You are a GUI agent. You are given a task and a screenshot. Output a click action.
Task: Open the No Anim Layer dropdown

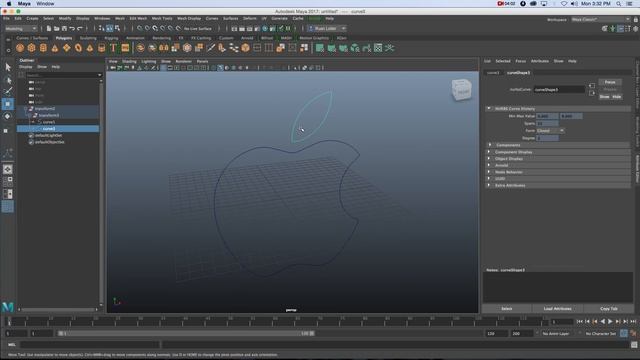point(556,333)
